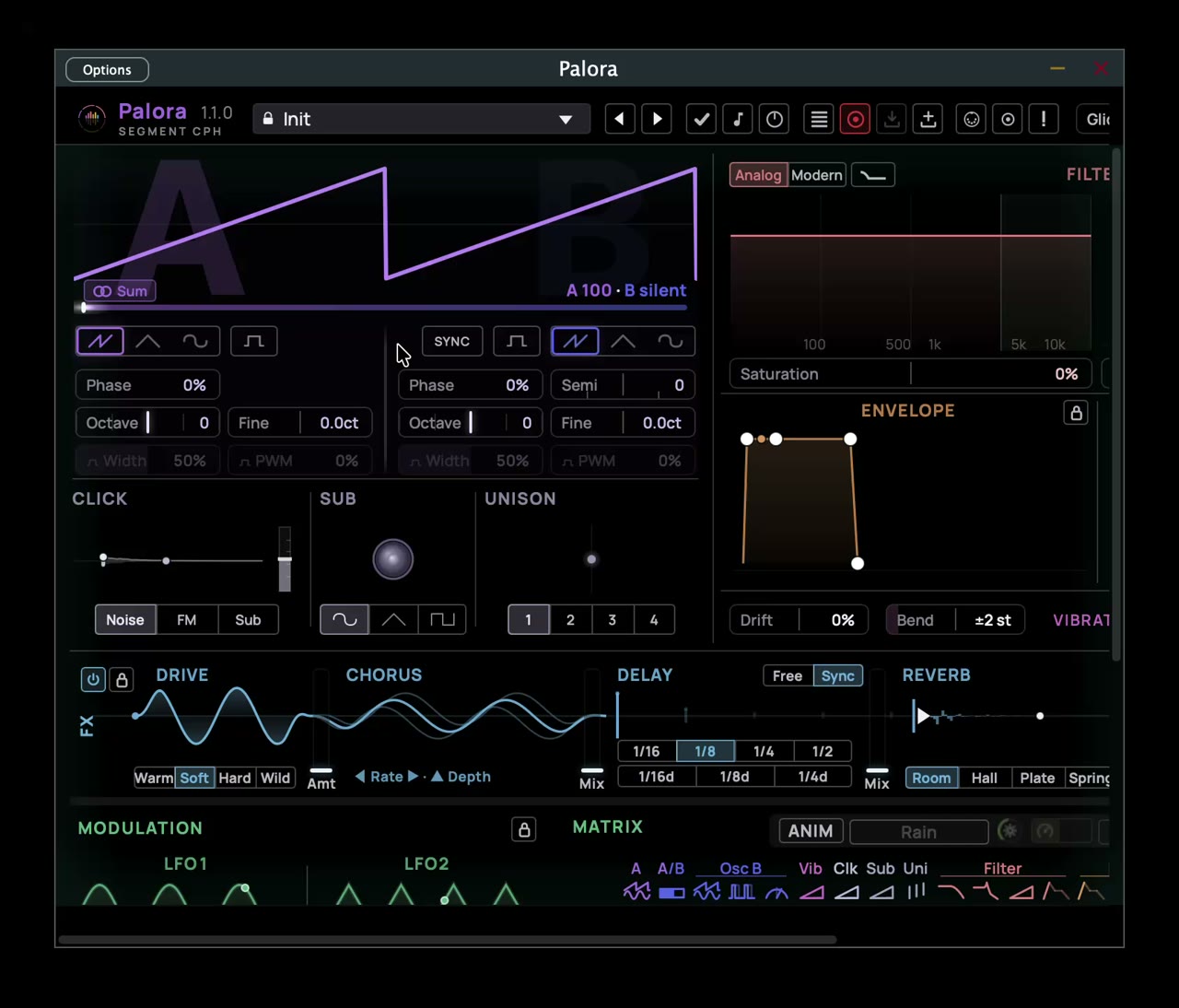Choose the triangle shape in SUB section
The image size is (1179, 1008).
point(393,619)
